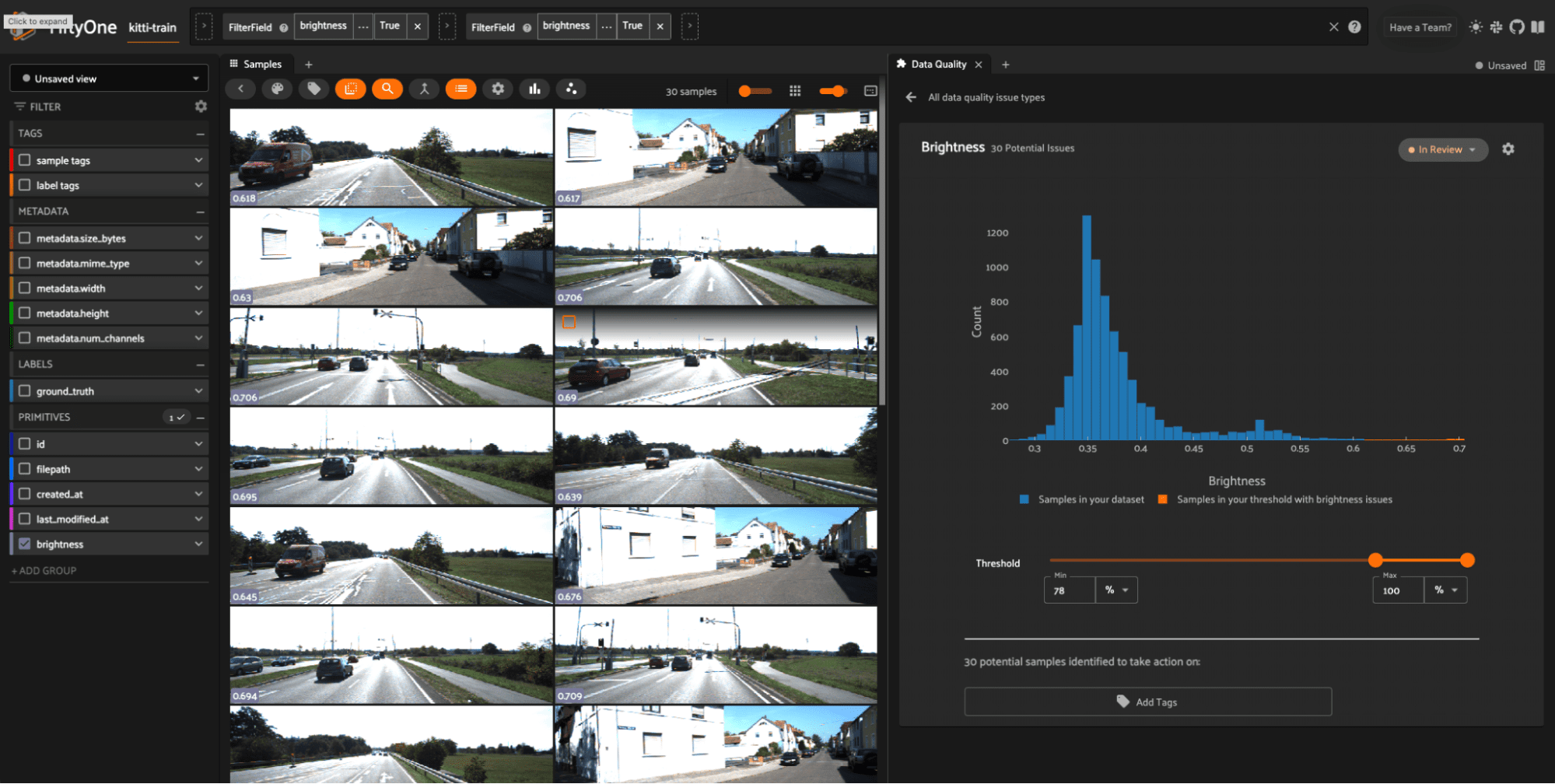Image resolution: width=1555 pixels, height=784 pixels.
Task: Close the Data Quality tab
Action: coord(979,65)
